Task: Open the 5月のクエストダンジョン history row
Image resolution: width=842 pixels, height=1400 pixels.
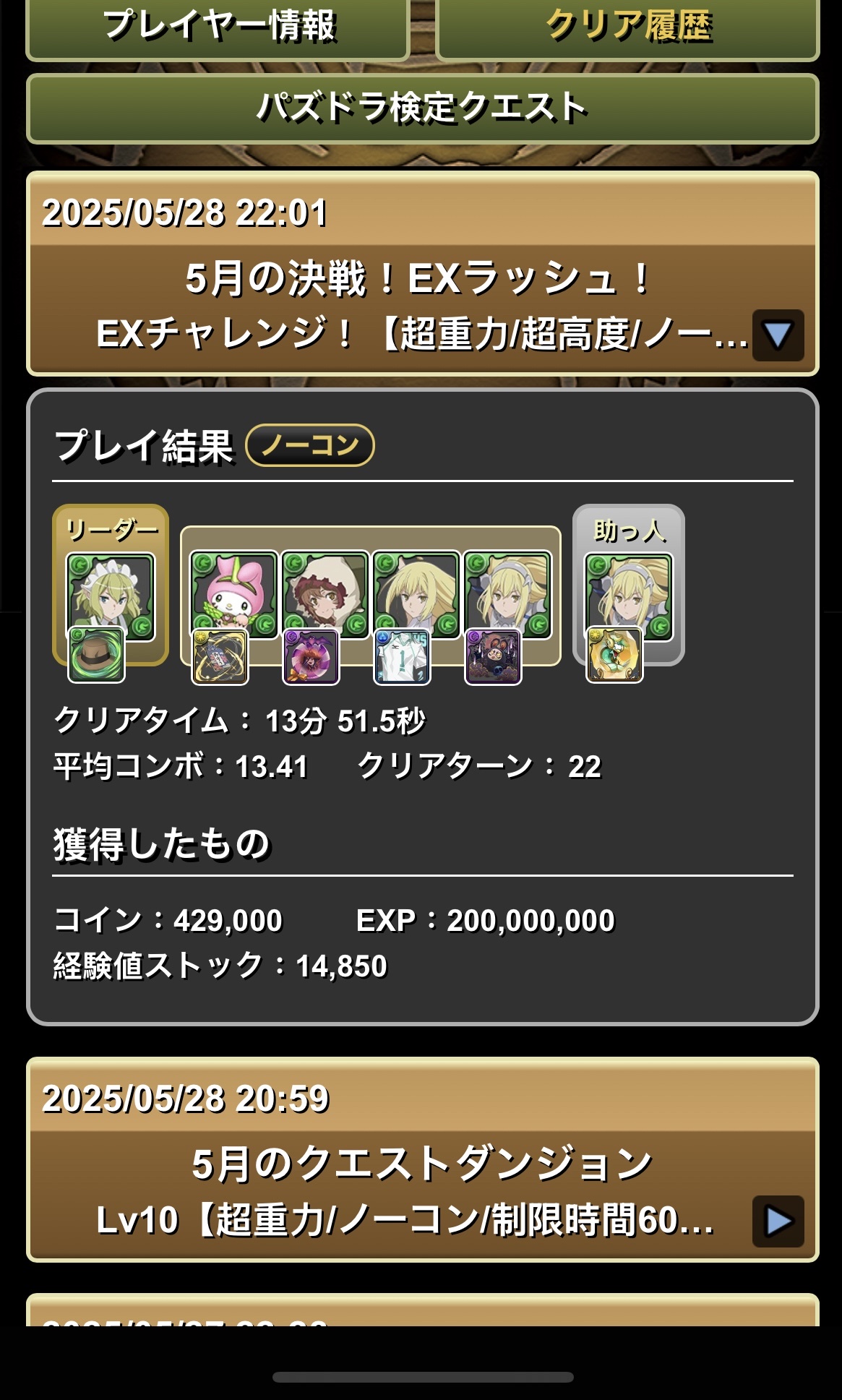Action: pos(422,1159)
